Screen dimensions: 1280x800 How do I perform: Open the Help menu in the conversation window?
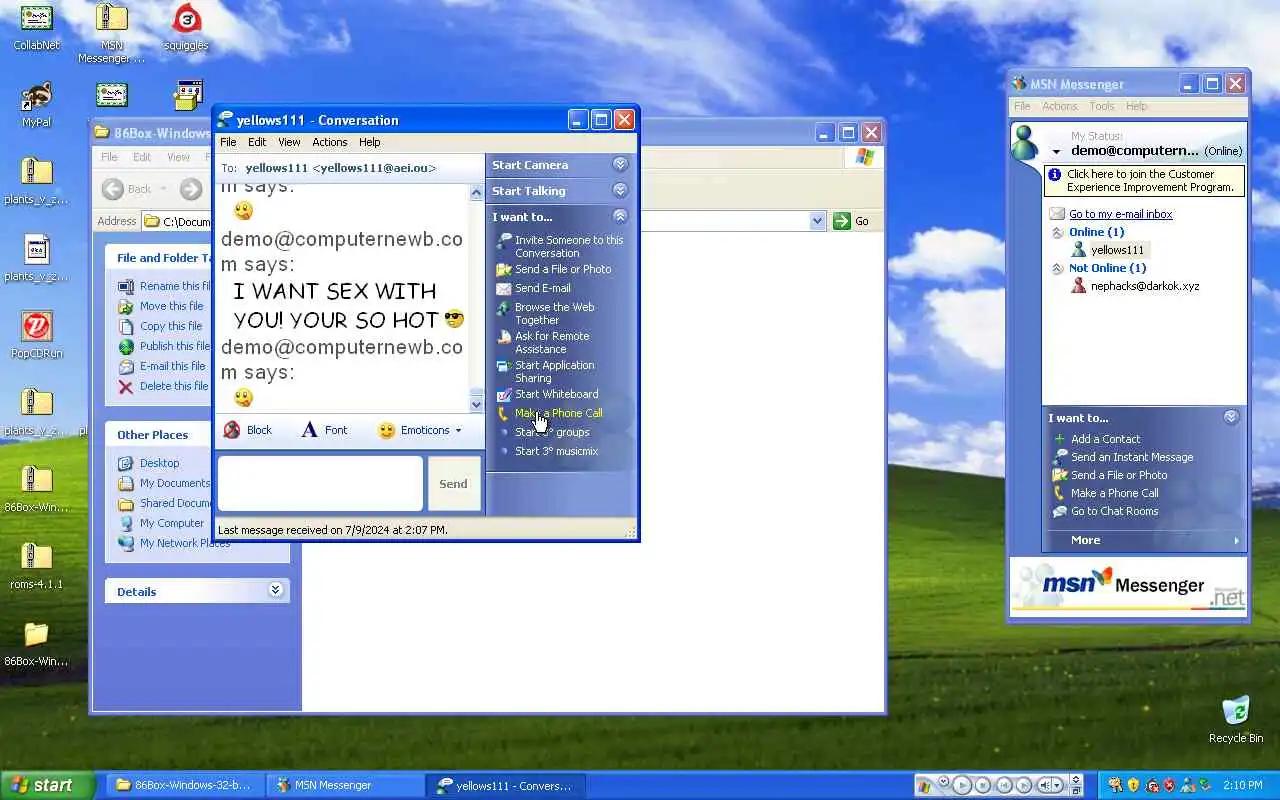370,142
